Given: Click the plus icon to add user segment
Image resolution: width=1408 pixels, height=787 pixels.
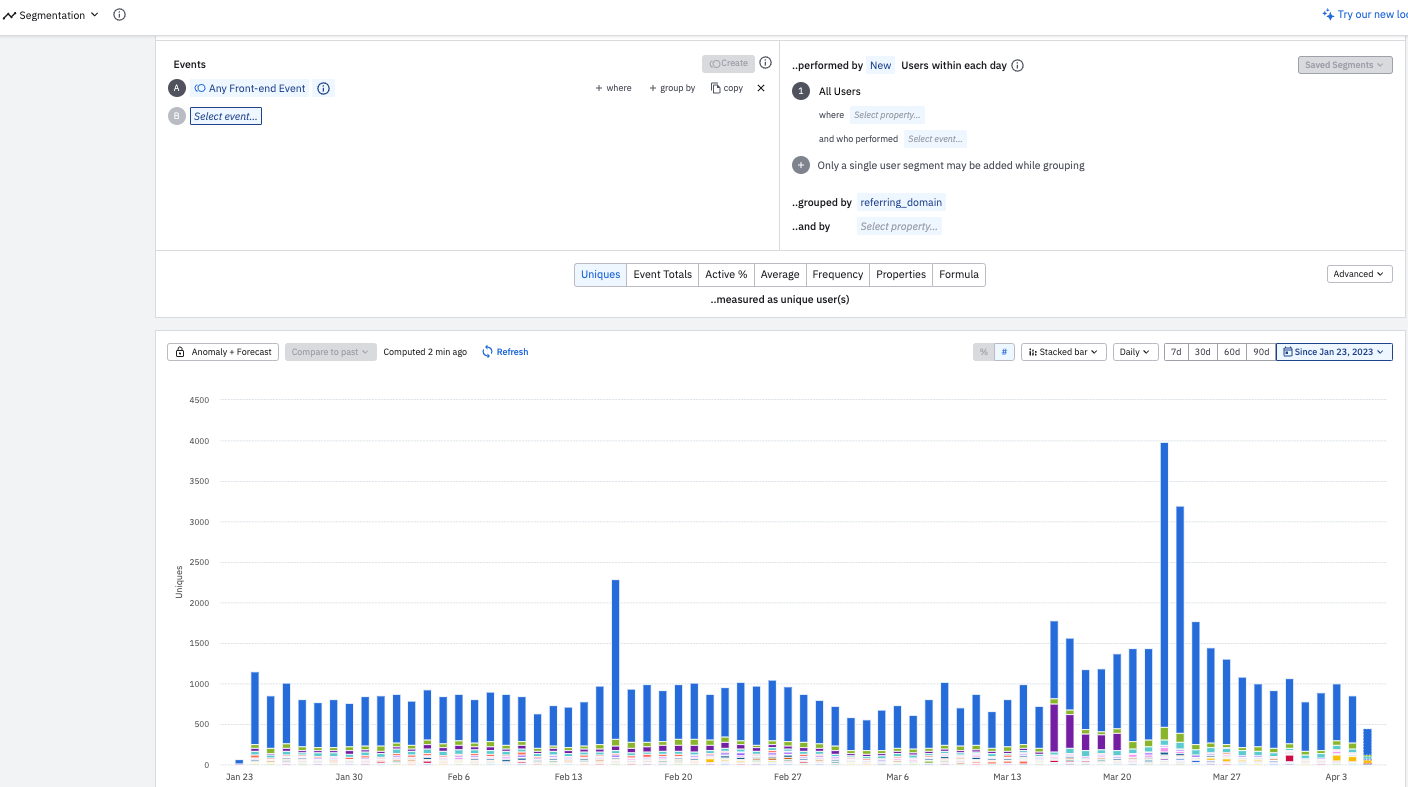Looking at the screenshot, I should [x=801, y=165].
